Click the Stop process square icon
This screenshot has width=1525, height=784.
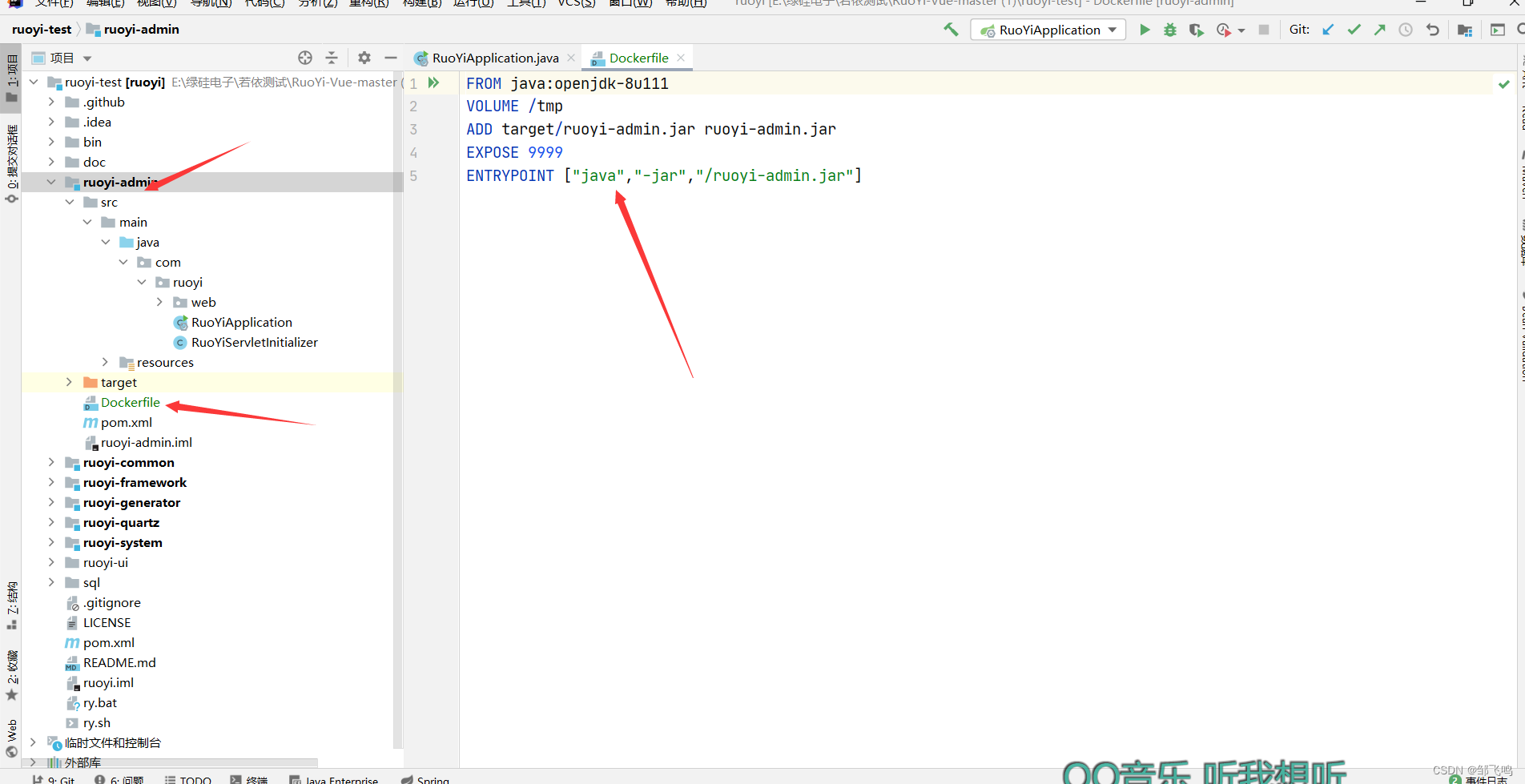click(1264, 30)
